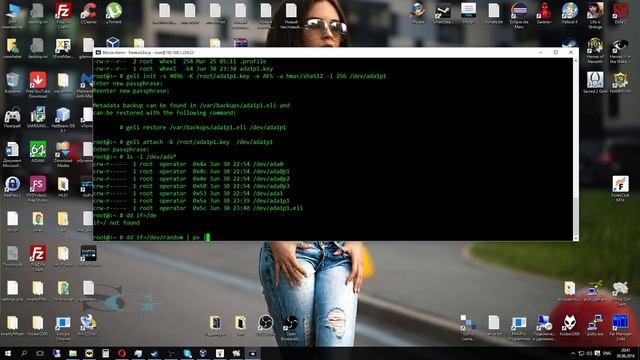Click the '/dev/ada1p1.eli' listing row
The height and width of the screenshot is (360, 640).
tap(198, 208)
